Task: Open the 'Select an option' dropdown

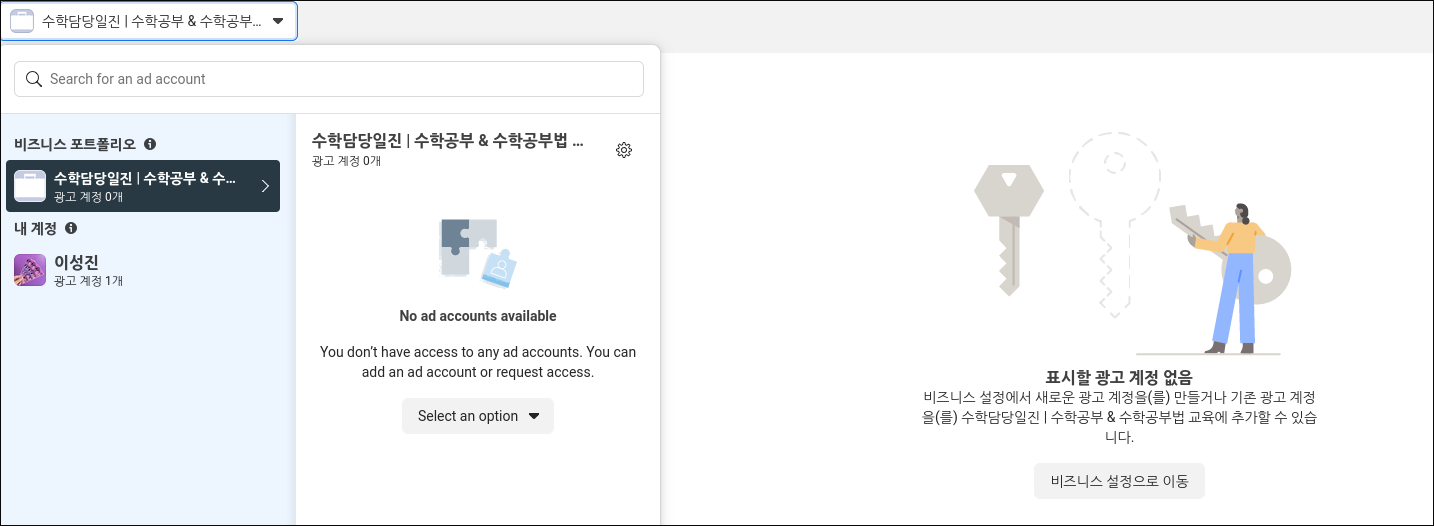Action: (478, 416)
